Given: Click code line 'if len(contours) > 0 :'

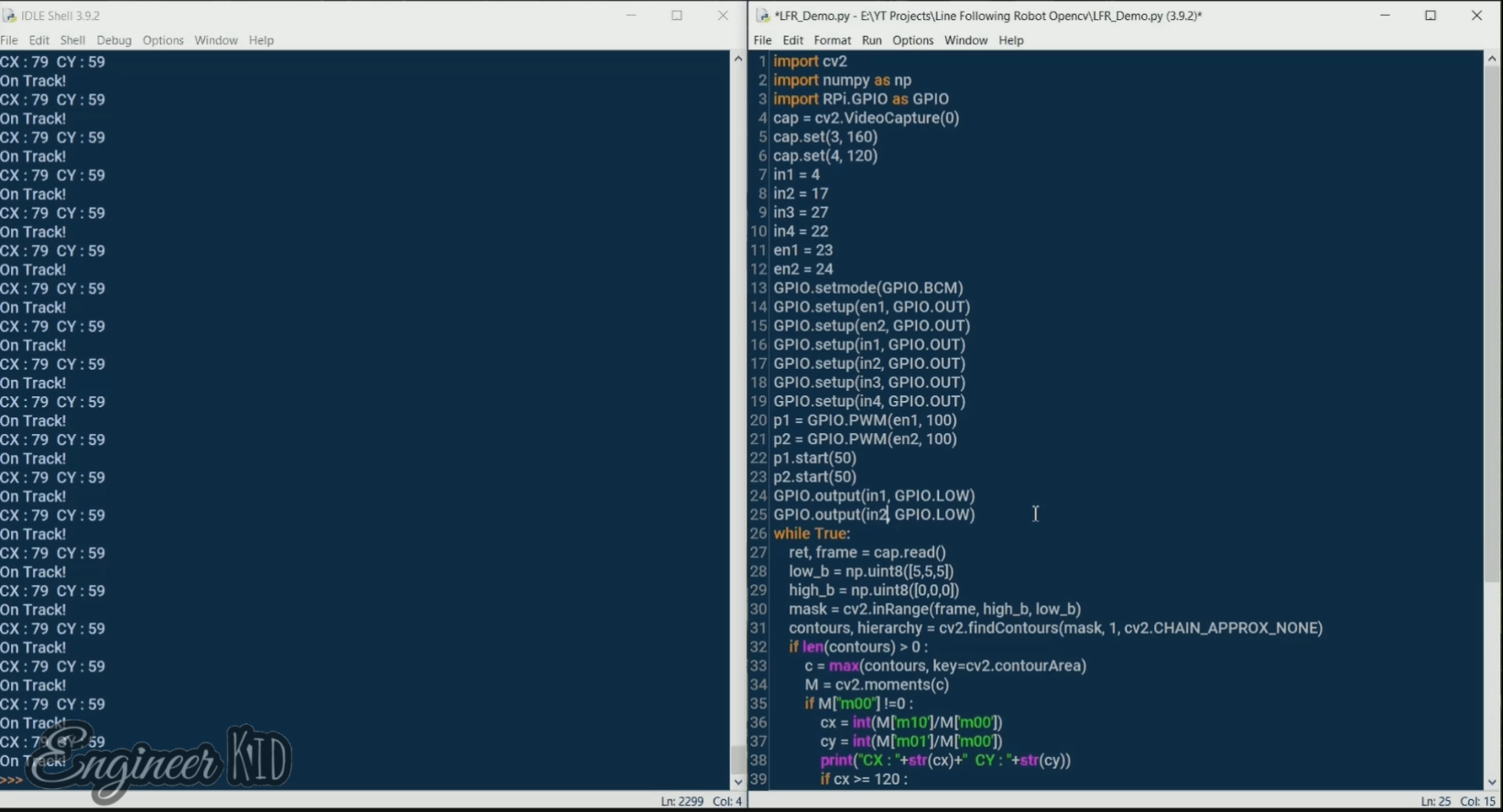Looking at the screenshot, I should pyautogui.click(x=858, y=647).
